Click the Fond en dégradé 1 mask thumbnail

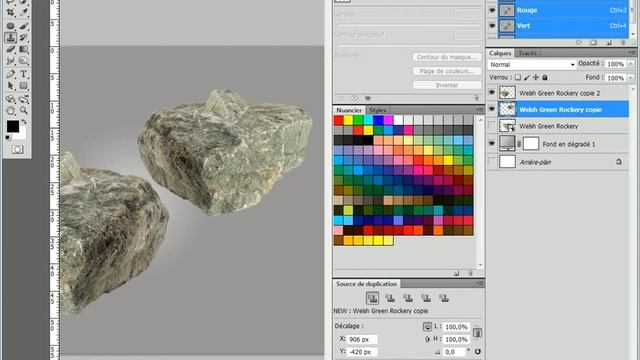[x=531, y=144]
